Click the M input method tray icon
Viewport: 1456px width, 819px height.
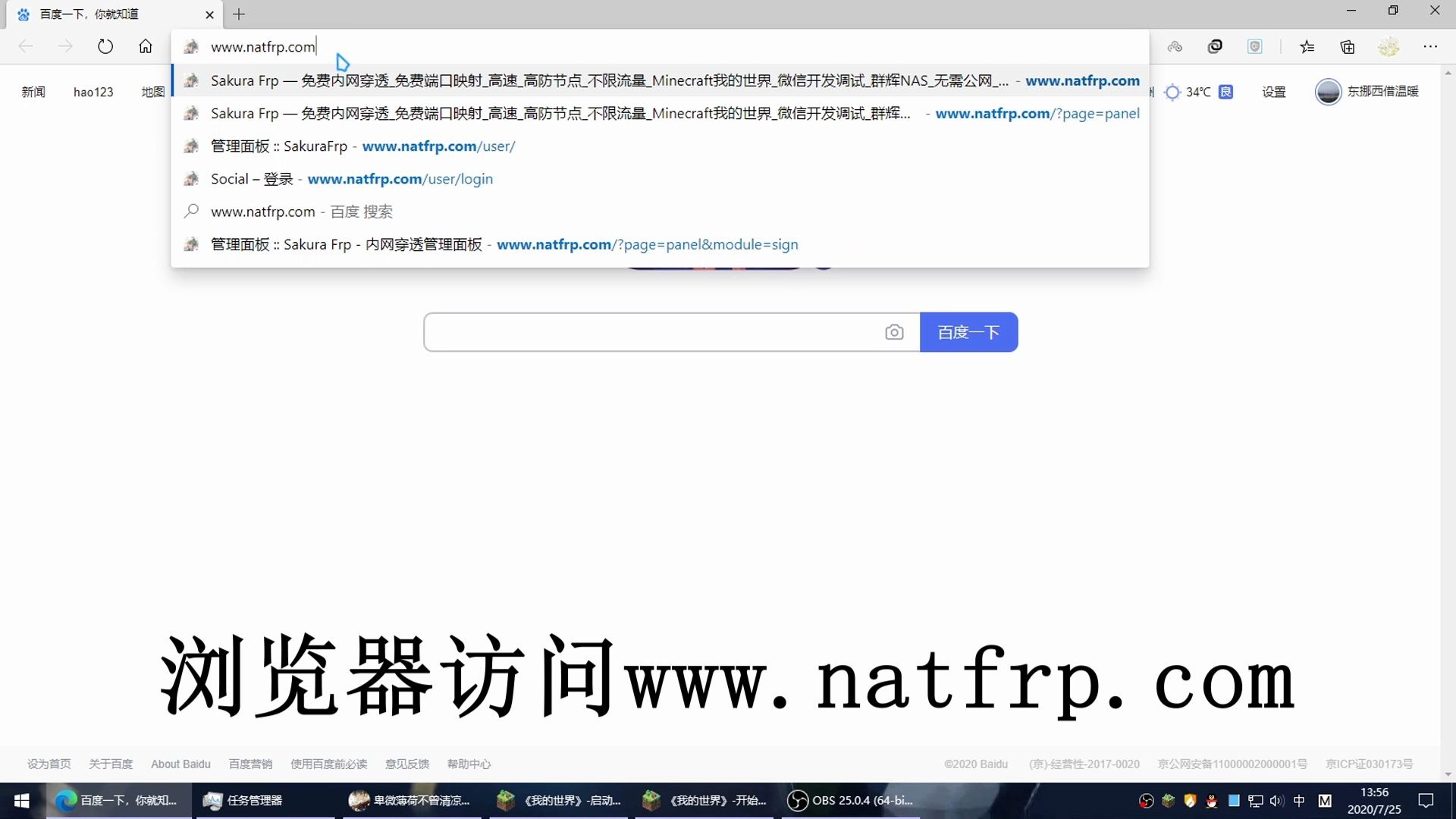1325,801
